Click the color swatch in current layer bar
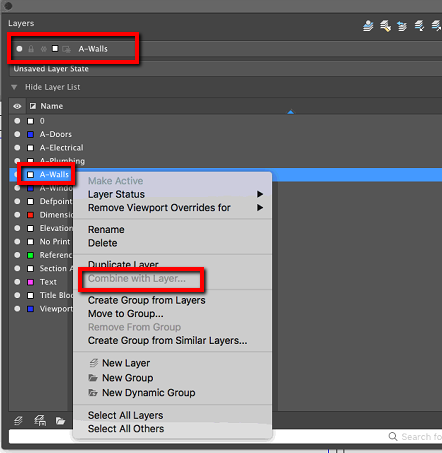Screen dimensions: 442x453 [55, 49]
